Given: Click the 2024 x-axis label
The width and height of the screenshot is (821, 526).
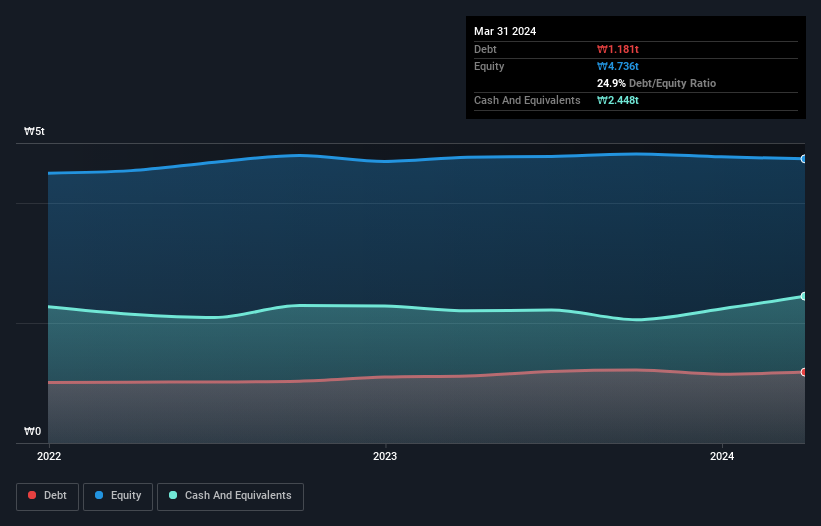Looking at the screenshot, I should coord(722,456).
